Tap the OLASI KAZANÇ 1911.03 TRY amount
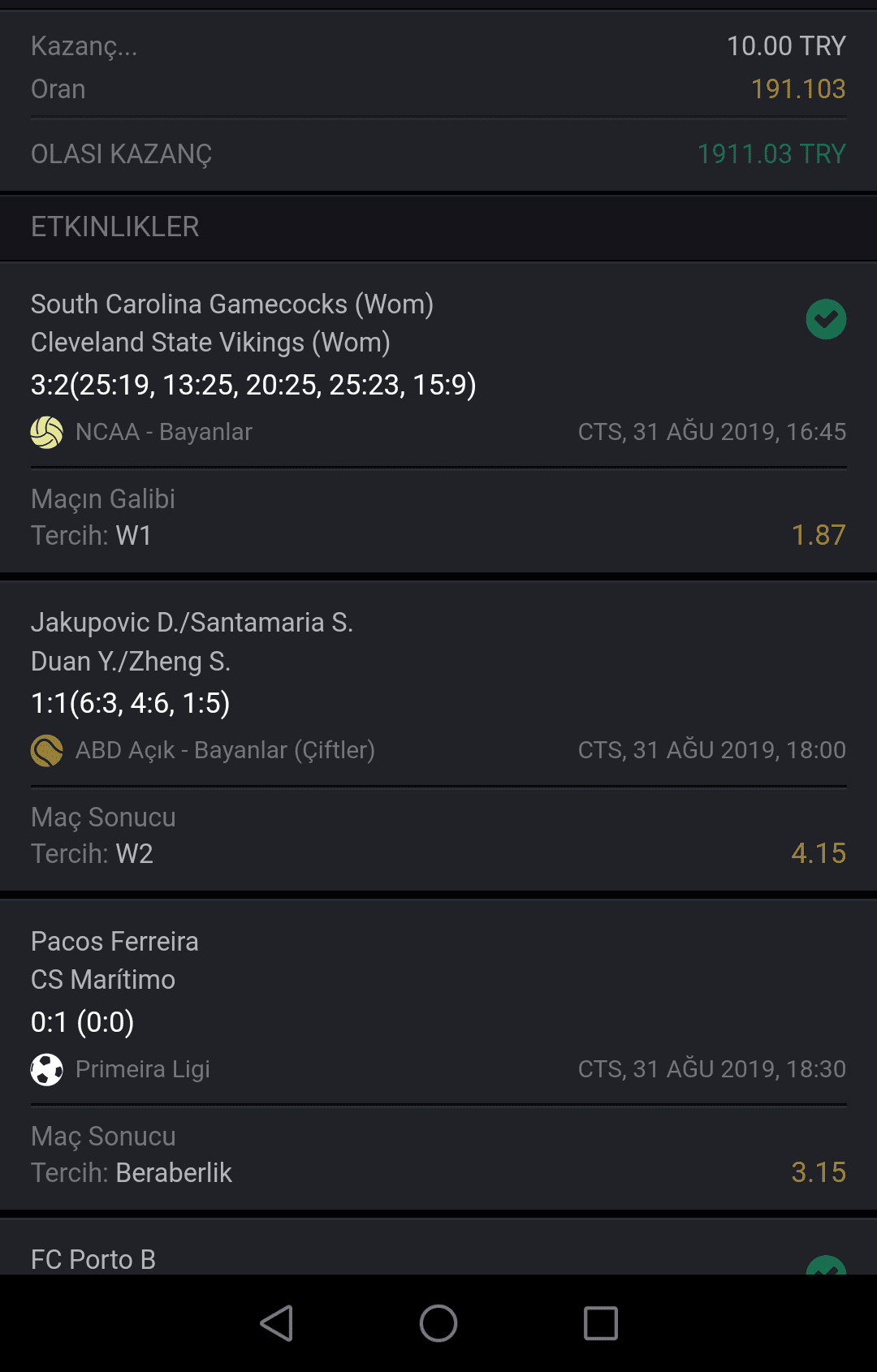 pyautogui.click(x=771, y=153)
